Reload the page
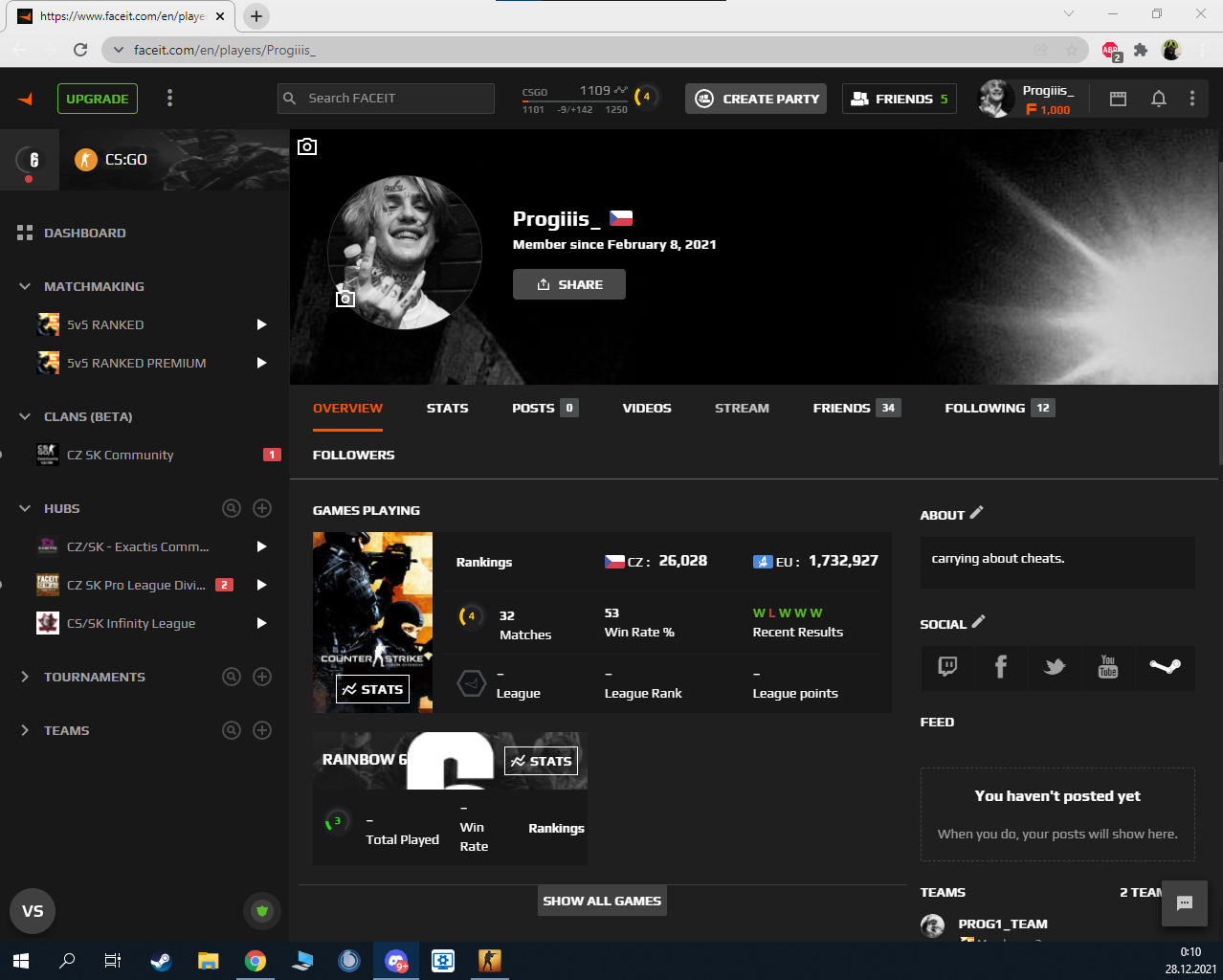This screenshot has height=980, width=1223. point(80,50)
